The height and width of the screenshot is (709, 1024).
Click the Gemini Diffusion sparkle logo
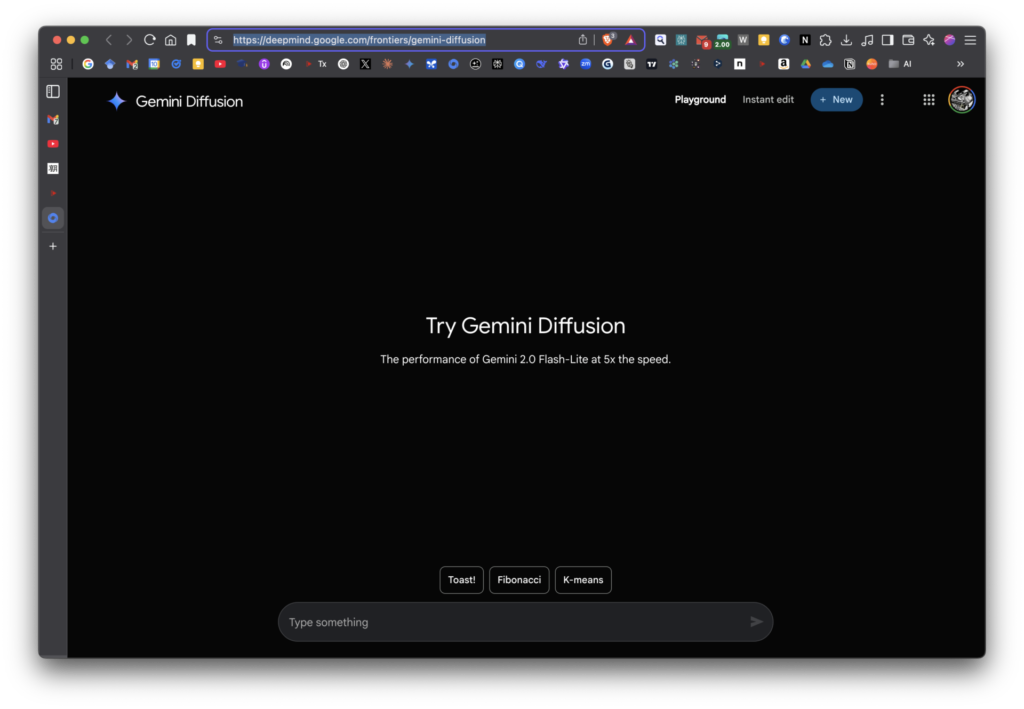pyautogui.click(x=116, y=101)
